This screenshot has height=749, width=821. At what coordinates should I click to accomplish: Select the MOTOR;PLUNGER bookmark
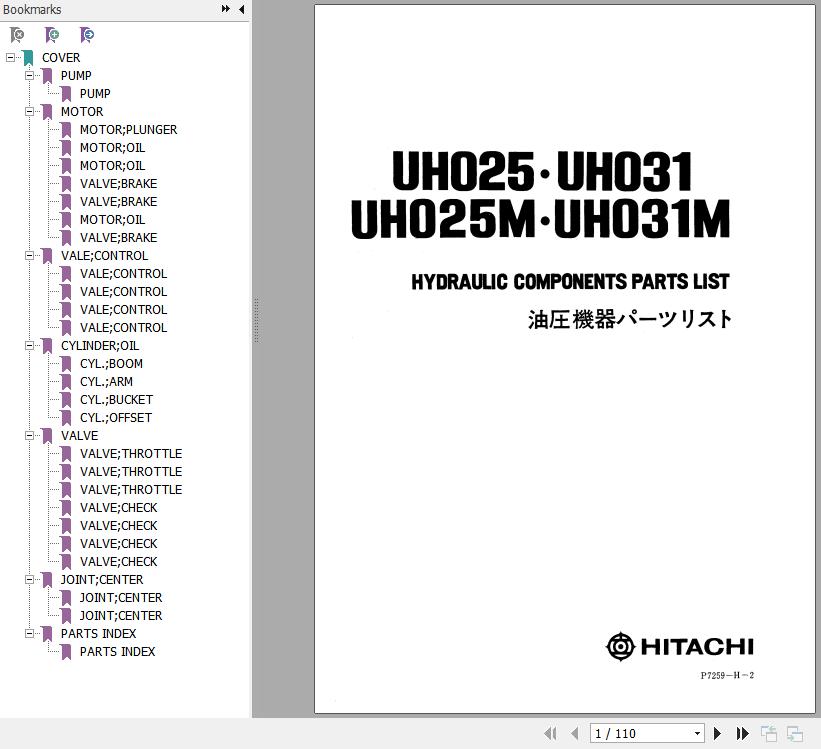(128, 129)
